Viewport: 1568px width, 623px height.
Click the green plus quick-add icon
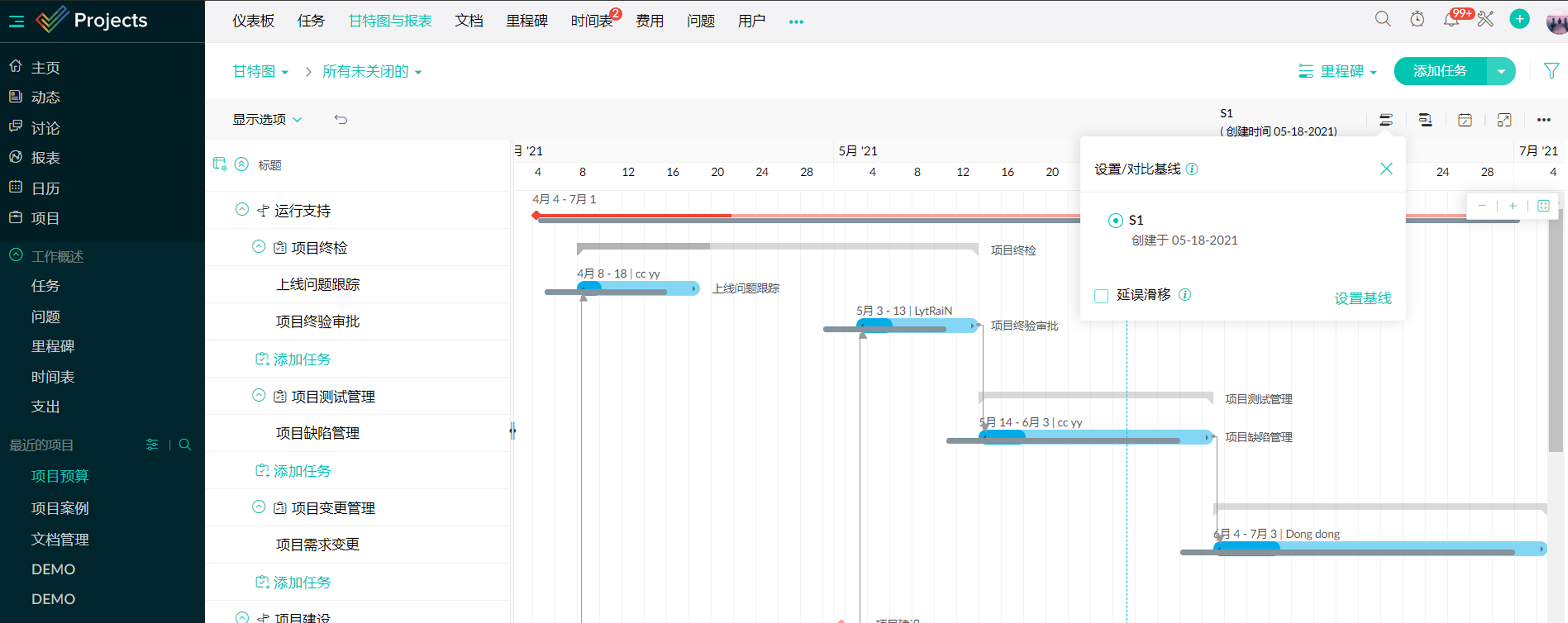point(1519,19)
